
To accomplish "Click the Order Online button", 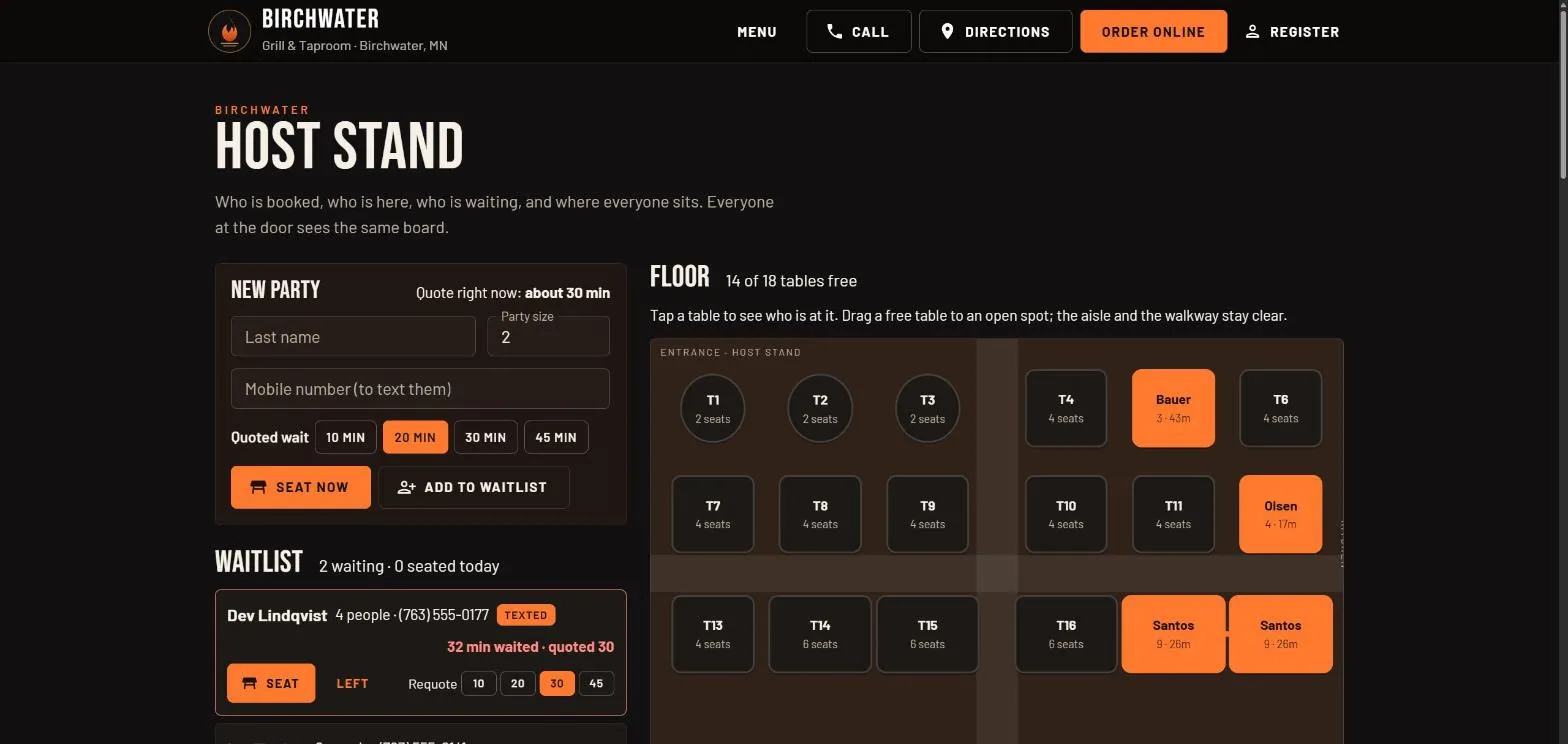I will [x=1154, y=31].
